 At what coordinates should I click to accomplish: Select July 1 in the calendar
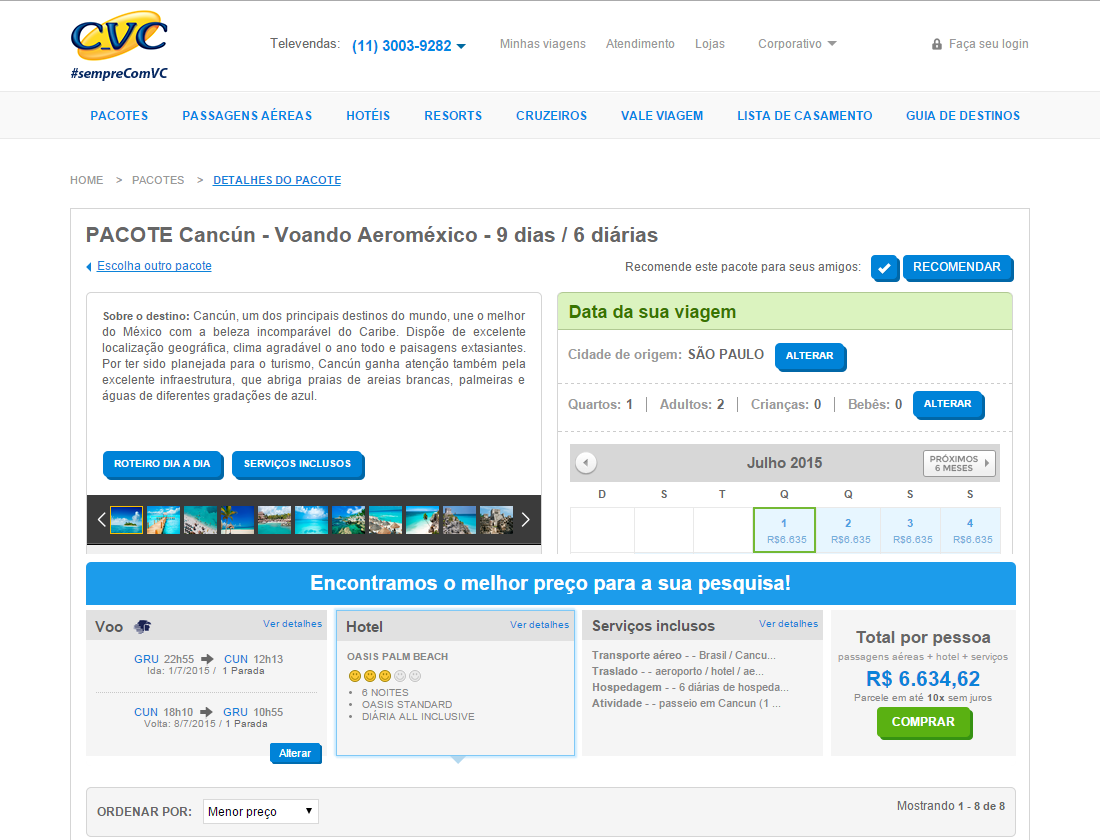click(x=784, y=530)
